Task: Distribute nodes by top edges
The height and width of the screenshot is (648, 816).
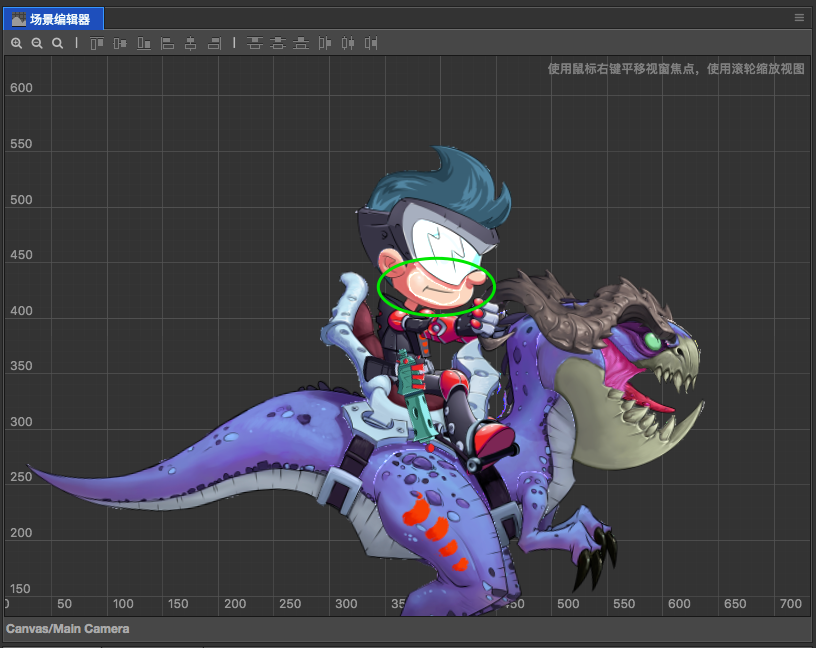Action: 254,43
